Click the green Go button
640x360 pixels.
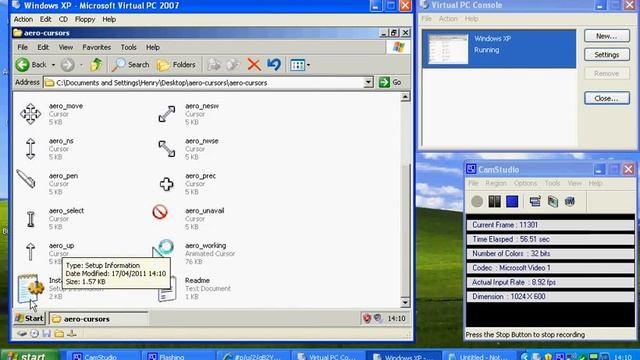pyautogui.click(x=390, y=82)
